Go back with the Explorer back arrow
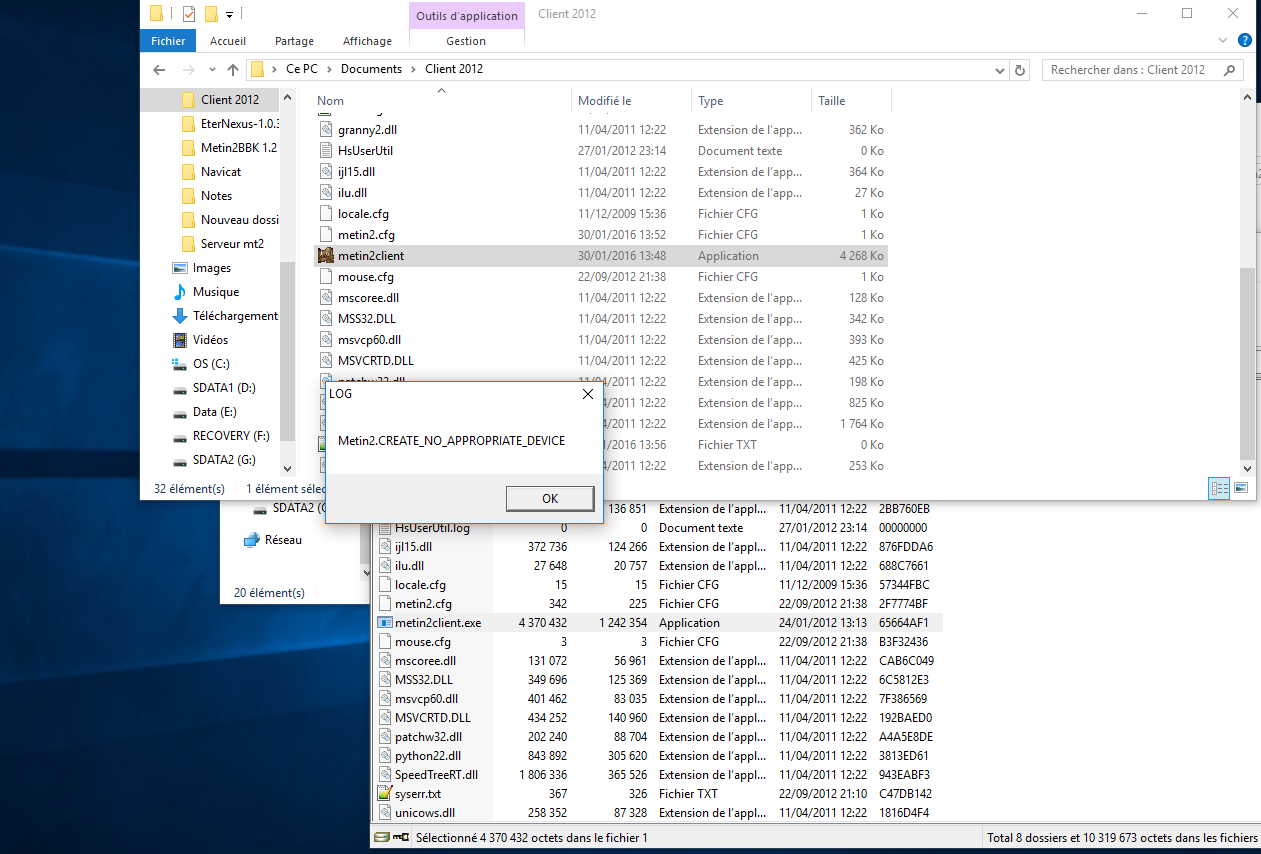This screenshot has height=854, width=1261. (x=159, y=70)
